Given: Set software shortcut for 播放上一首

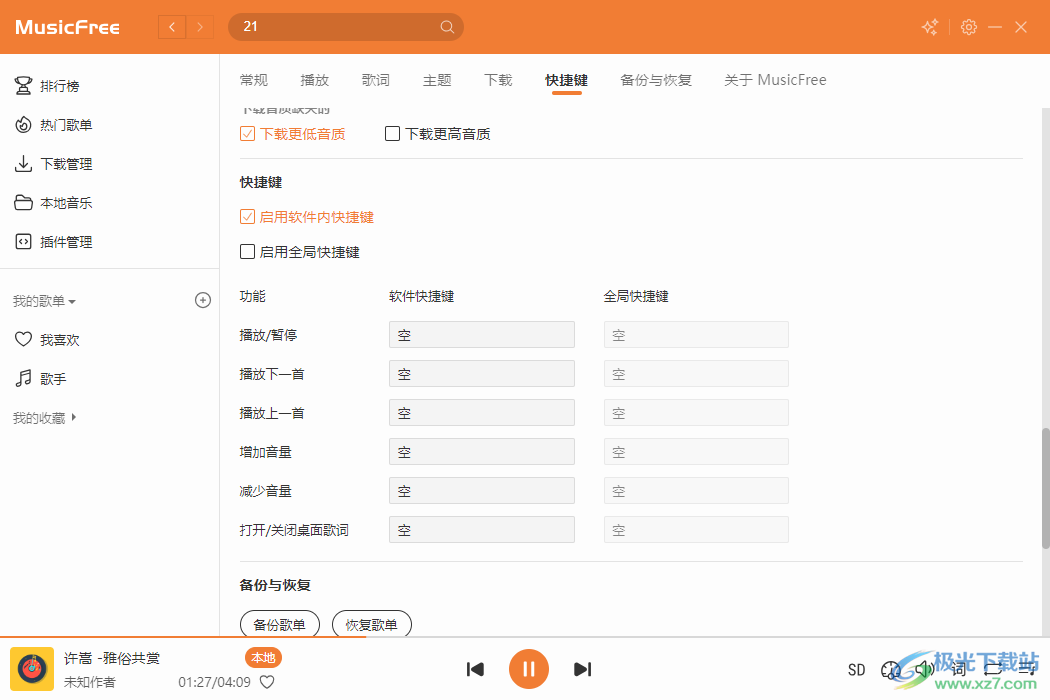Looking at the screenshot, I should pyautogui.click(x=481, y=412).
